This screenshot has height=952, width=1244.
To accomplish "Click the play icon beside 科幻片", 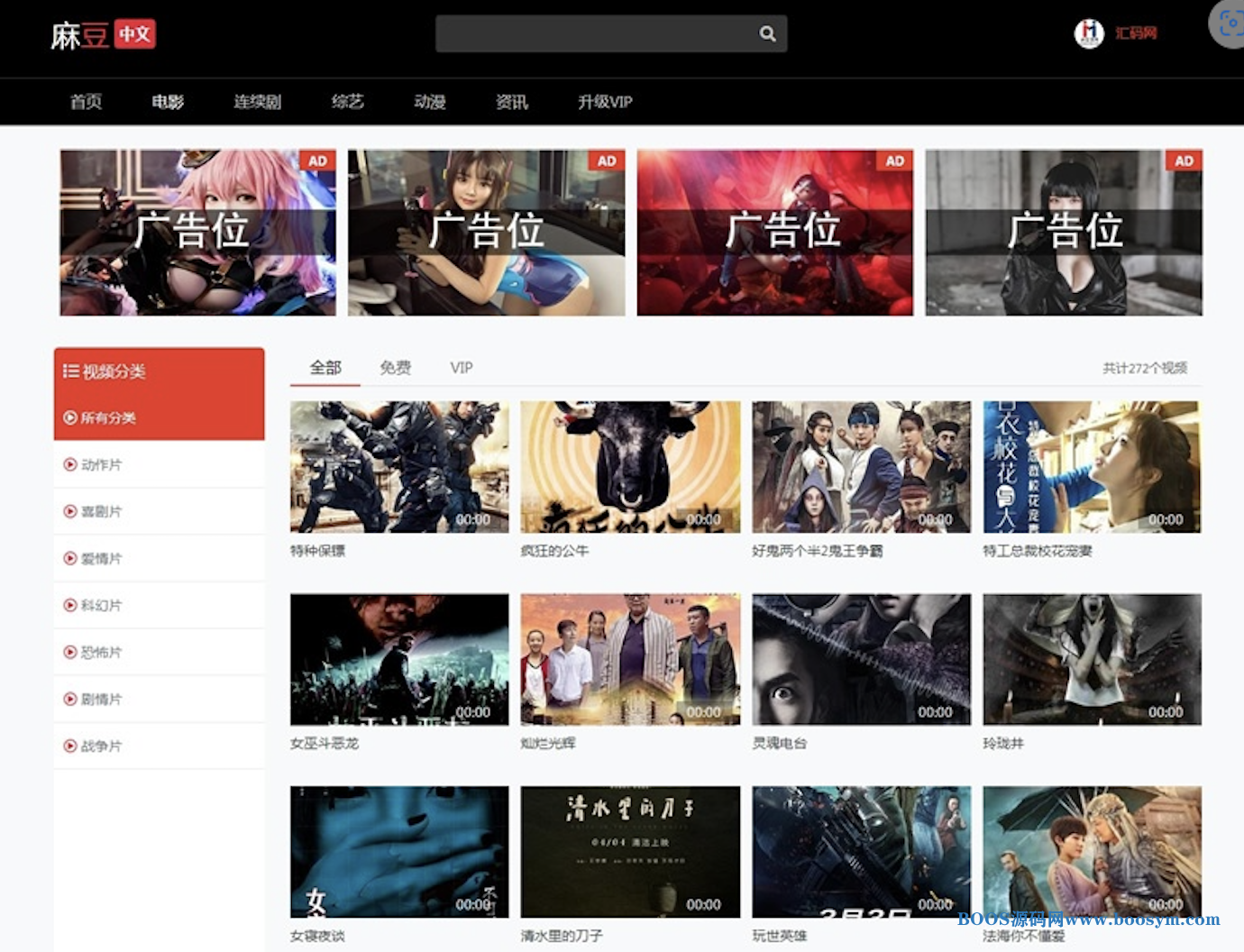I will coord(69,605).
